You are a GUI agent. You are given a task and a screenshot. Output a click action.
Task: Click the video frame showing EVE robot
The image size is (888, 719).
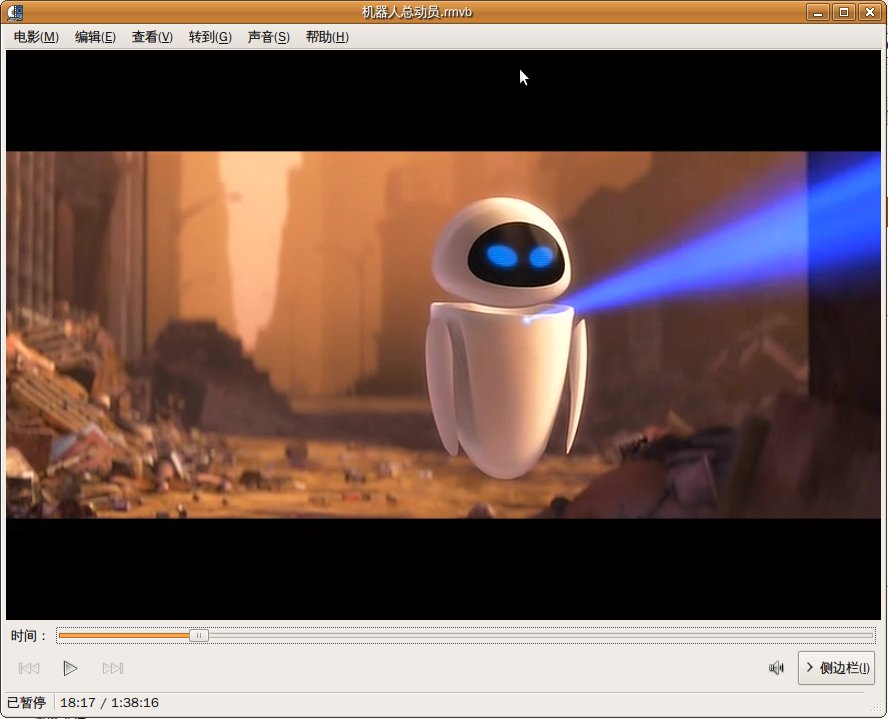coord(443,335)
